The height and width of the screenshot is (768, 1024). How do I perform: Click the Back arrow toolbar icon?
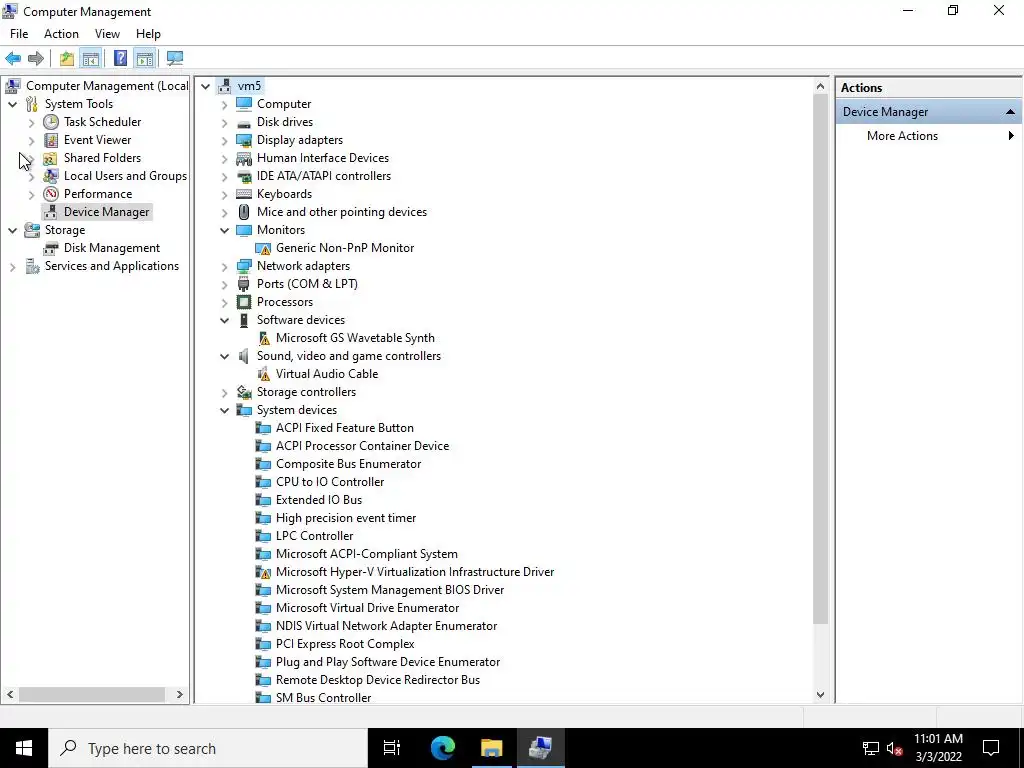(x=13, y=58)
